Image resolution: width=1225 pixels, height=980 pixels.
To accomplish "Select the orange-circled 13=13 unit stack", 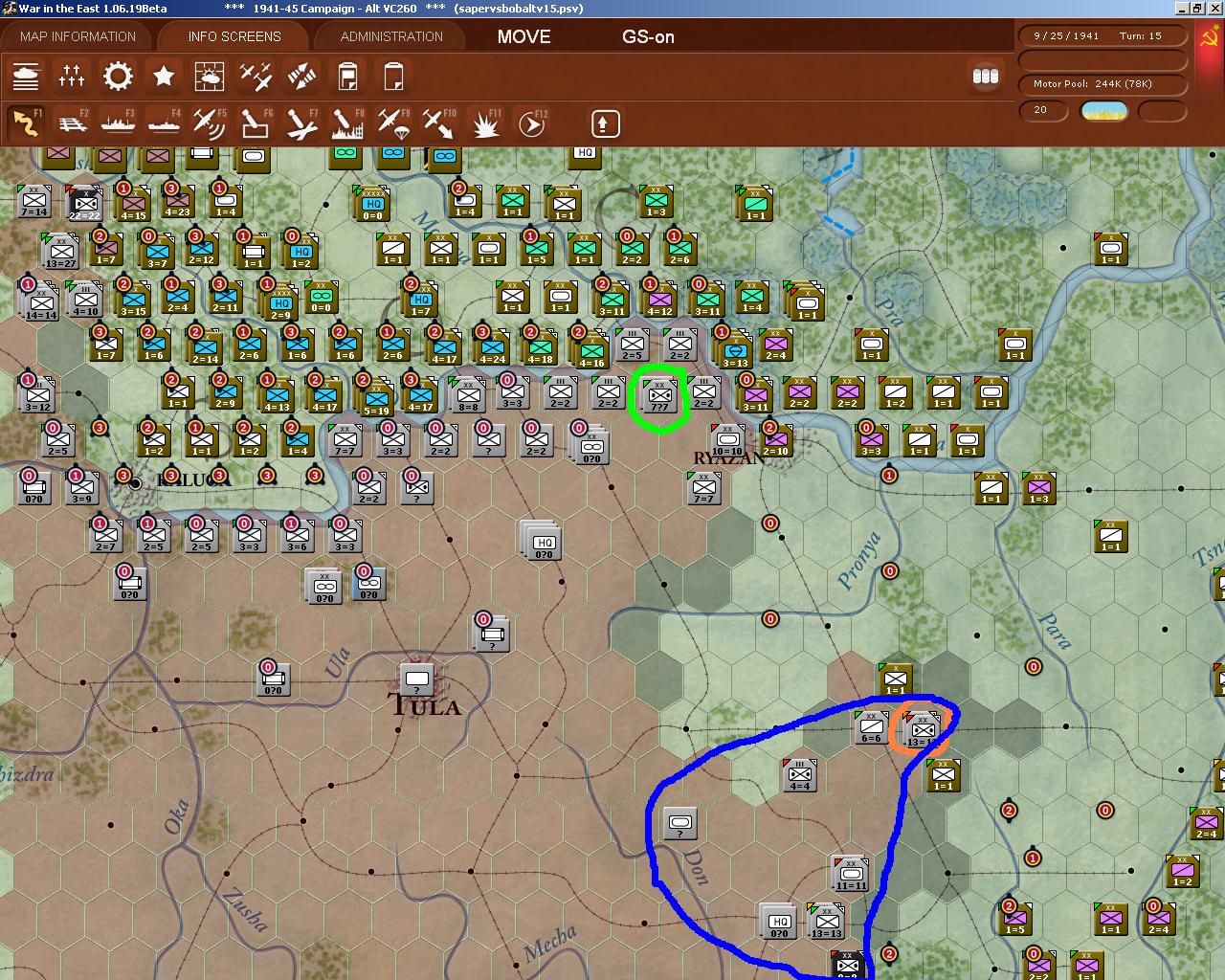I will [921, 729].
